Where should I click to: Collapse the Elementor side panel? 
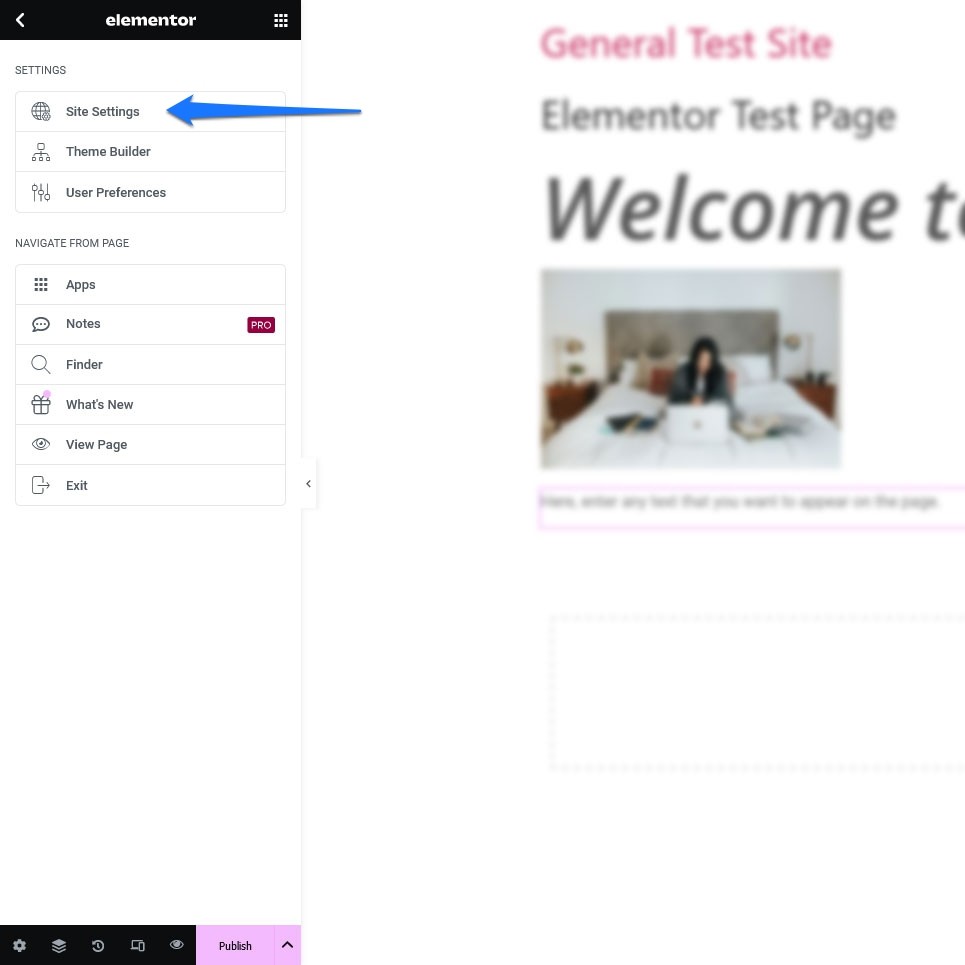308,484
